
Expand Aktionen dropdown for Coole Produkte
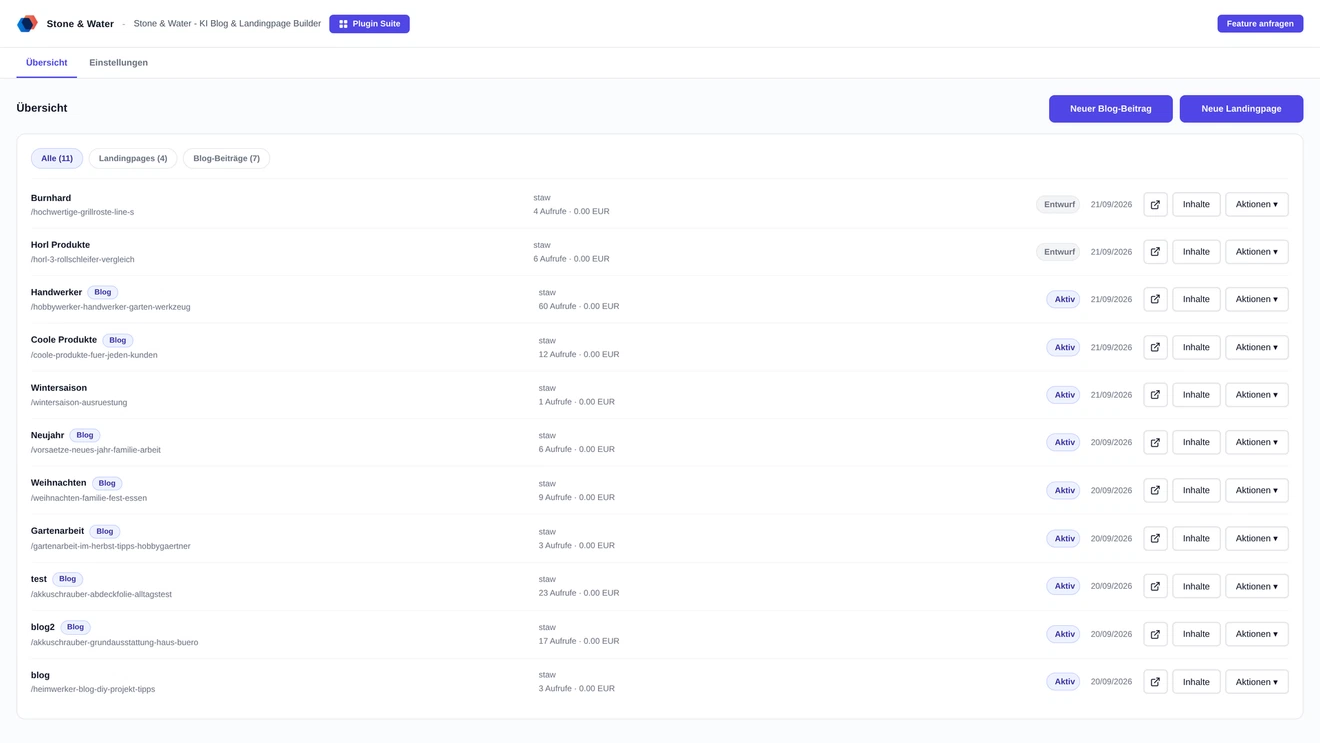[1256, 347]
